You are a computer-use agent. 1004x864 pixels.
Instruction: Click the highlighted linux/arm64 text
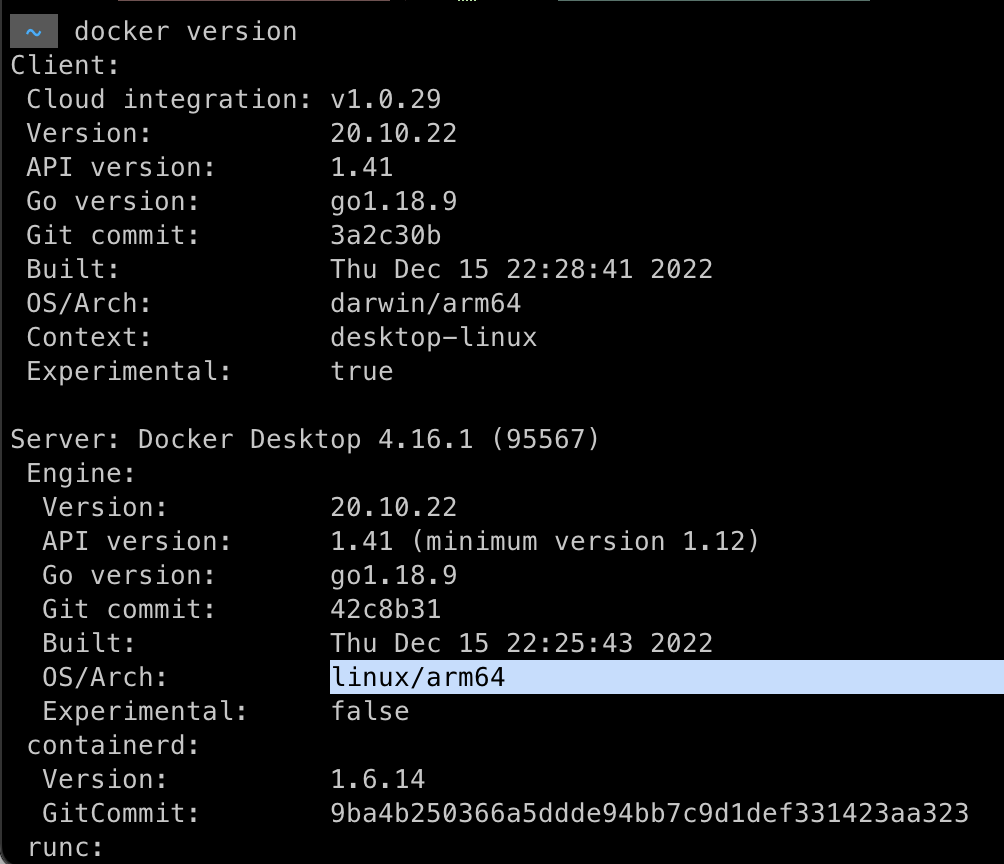point(418,678)
